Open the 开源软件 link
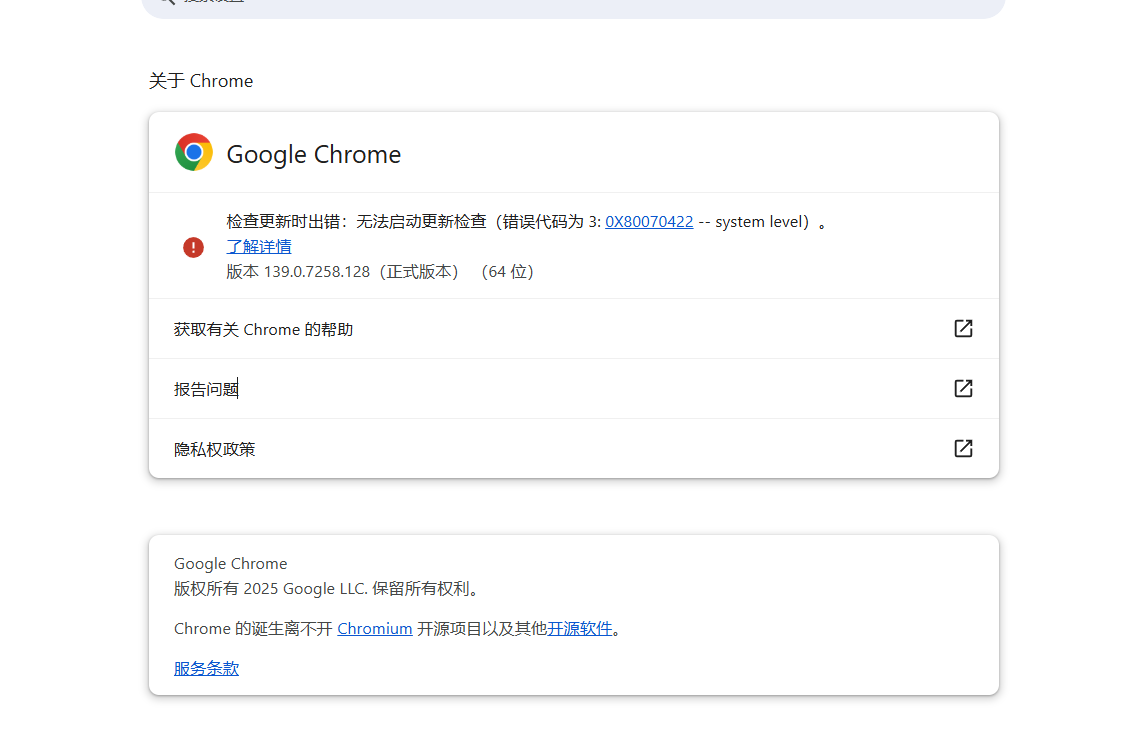Viewport: 1125px width, 740px height. coord(580,629)
